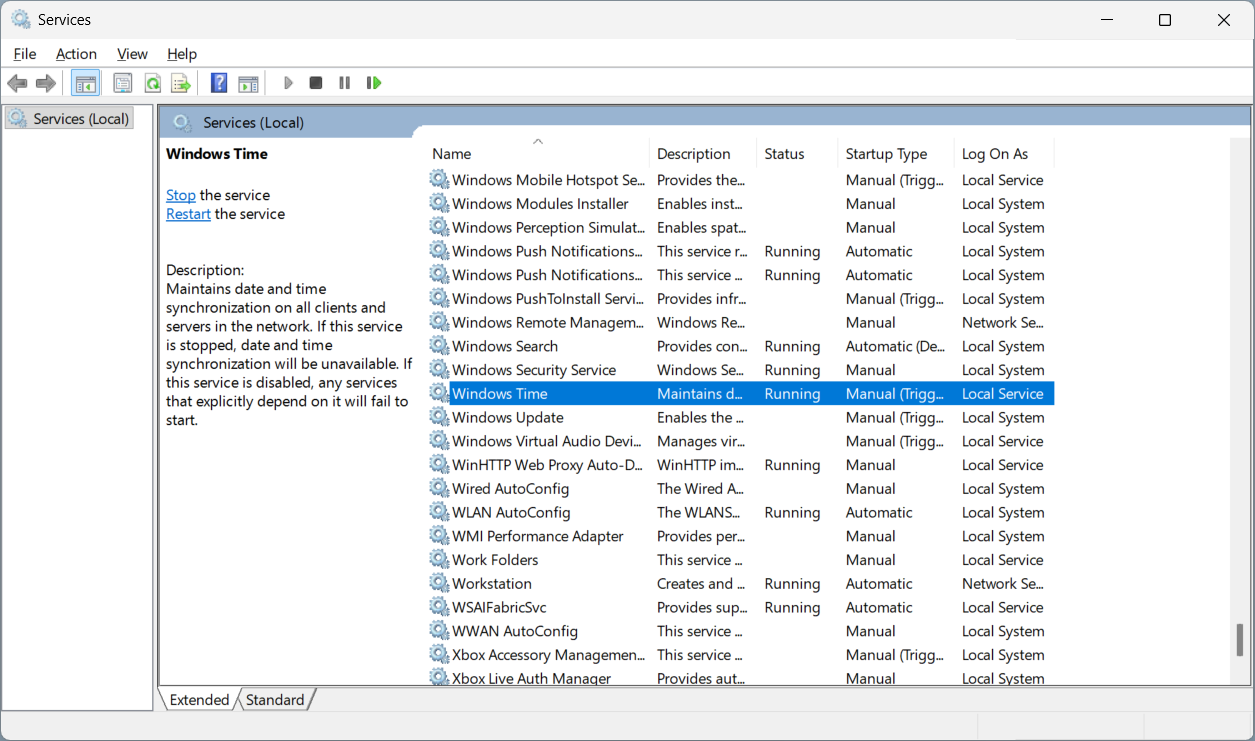
Task: Click the vertical scrollbar thumb in services list
Action: click(x=1240, y=640)
